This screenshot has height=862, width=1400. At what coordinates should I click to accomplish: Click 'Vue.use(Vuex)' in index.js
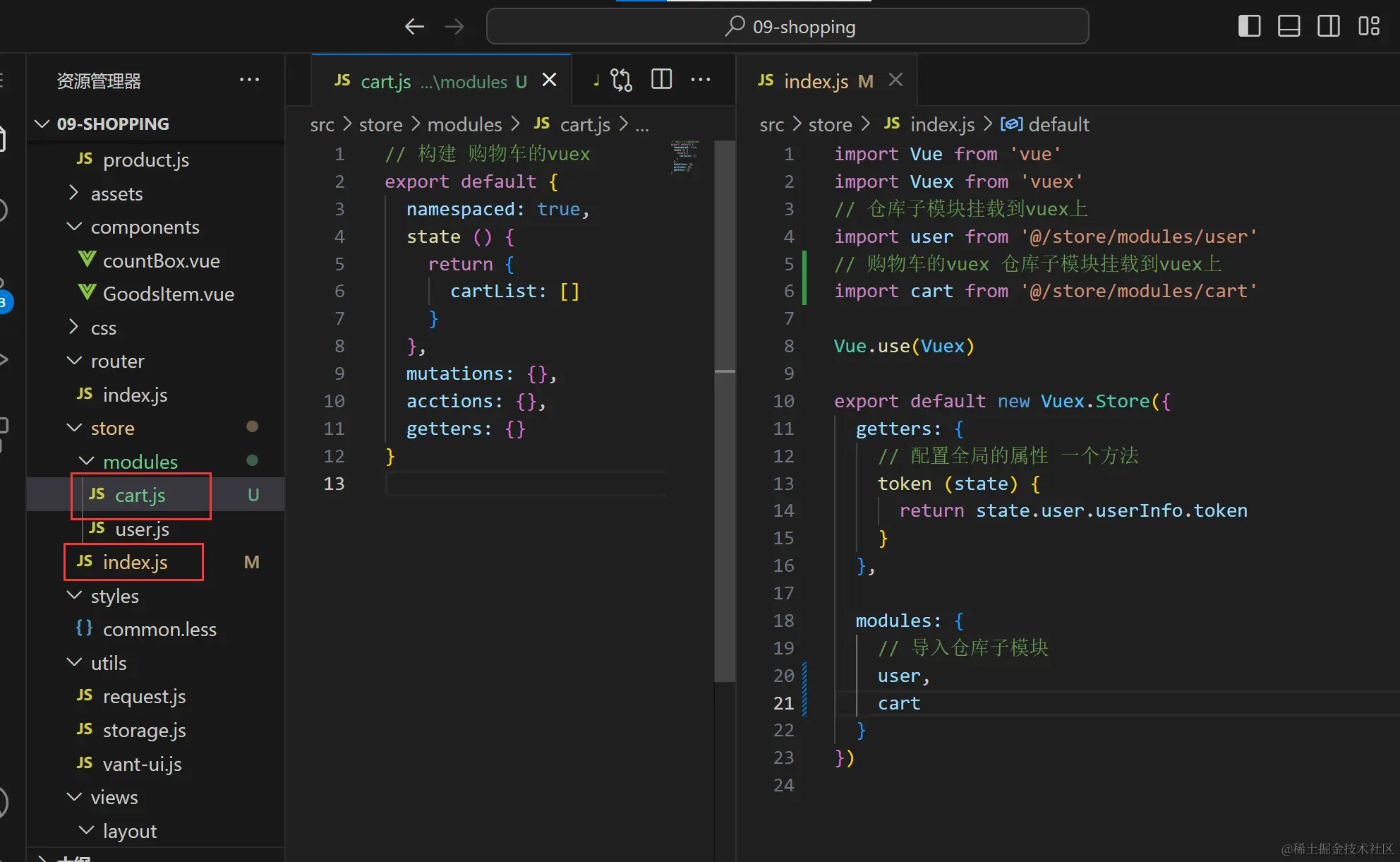pos(904,346)
